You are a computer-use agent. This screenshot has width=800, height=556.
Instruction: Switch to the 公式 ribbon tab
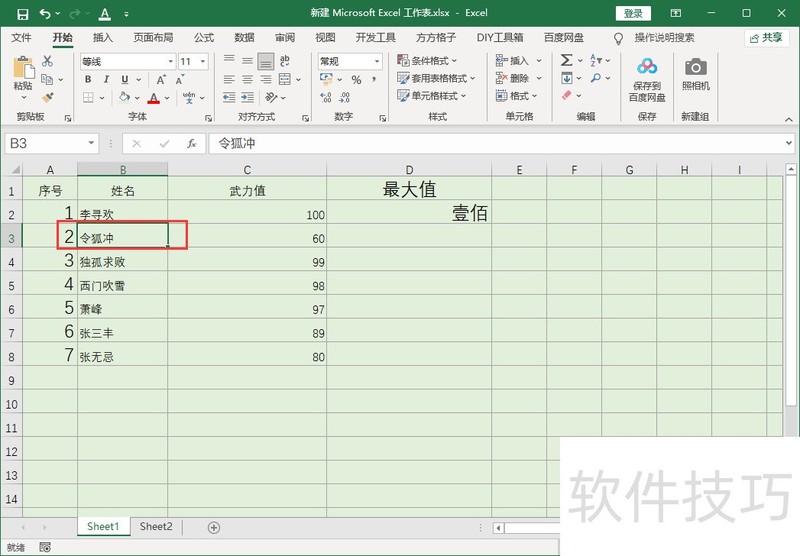pyautogui.click(x=204, y=38)
